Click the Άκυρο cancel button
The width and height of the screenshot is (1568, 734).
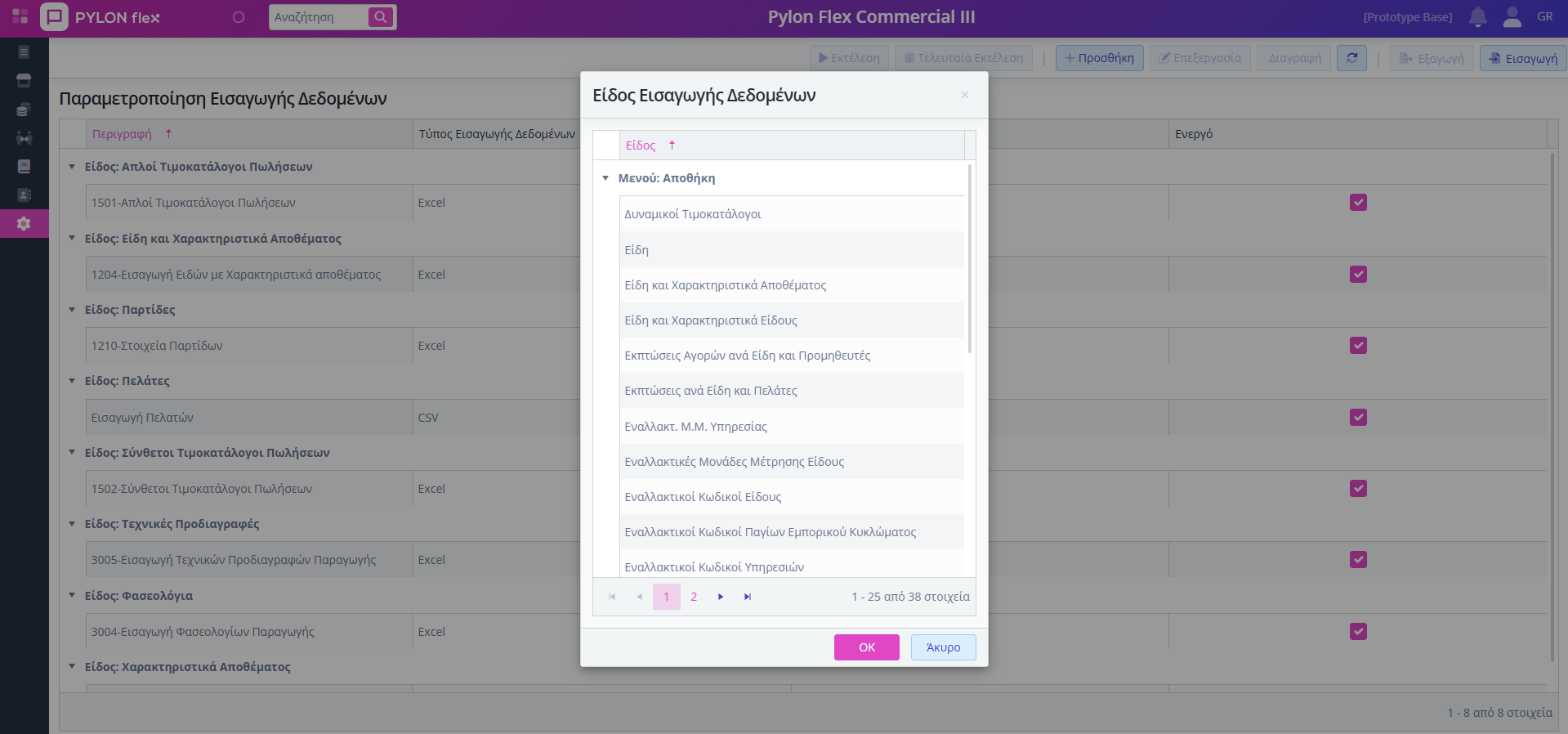943,647
